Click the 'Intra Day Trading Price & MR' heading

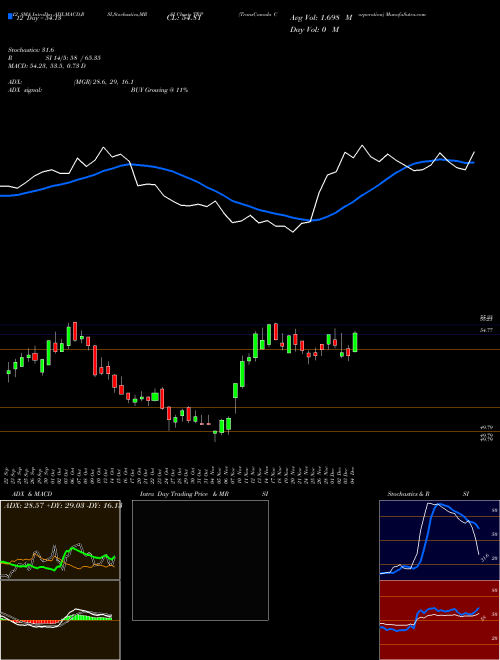(184, 494)
